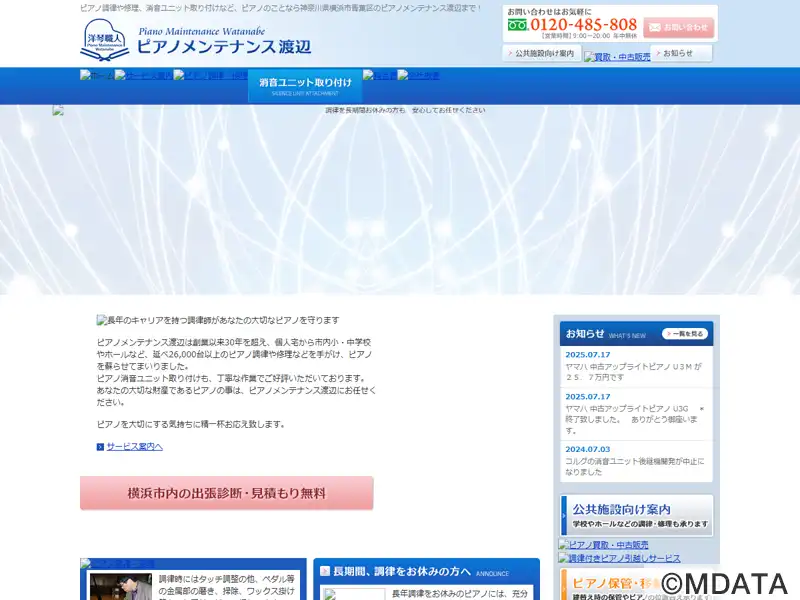Viewport: 800px width, 600px height.
Task: Follow the サービス案内へ link
Action: coord(134,447)
